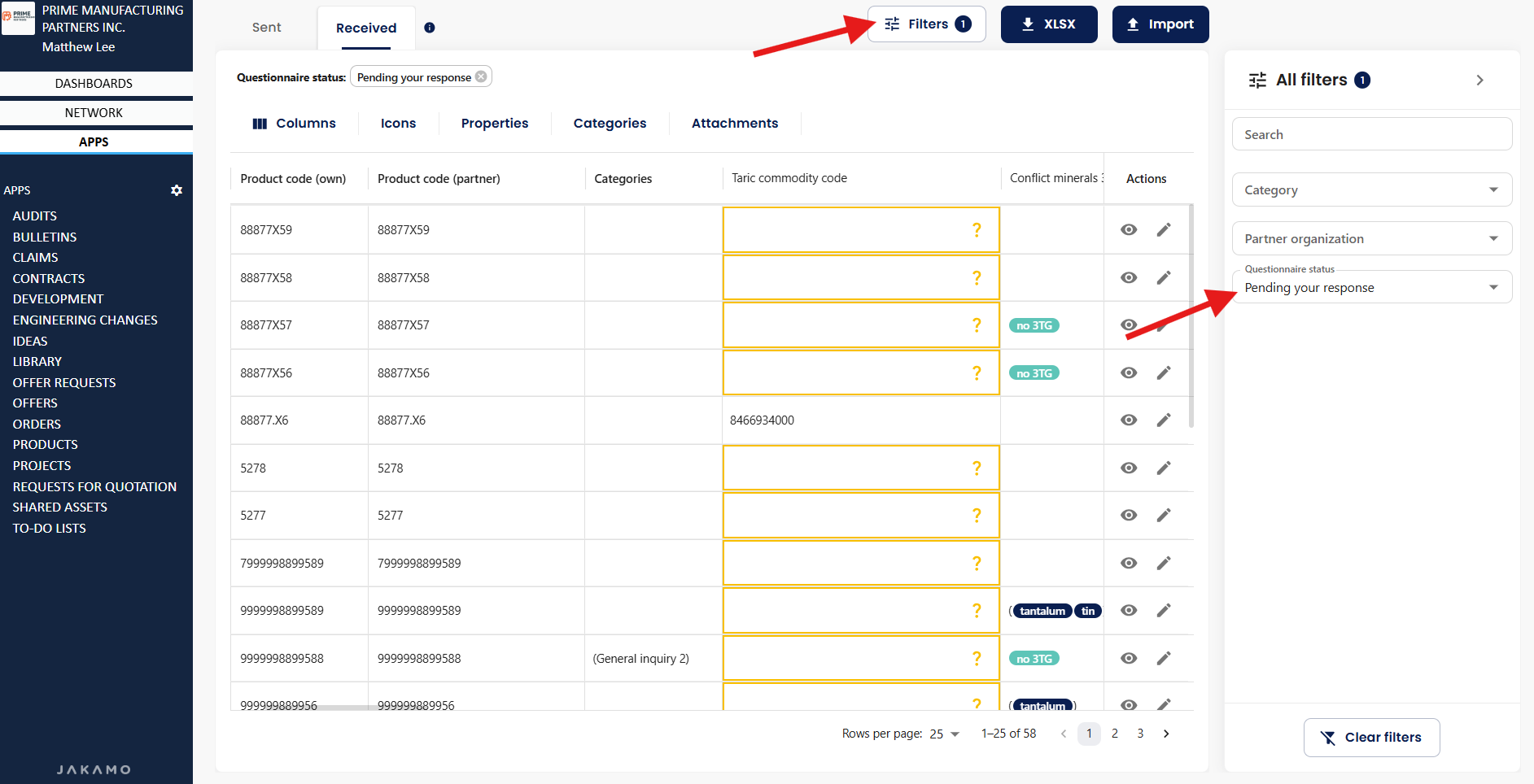Click the APPS settings gear icon
1534x784 pixels.
click(177, 190)
